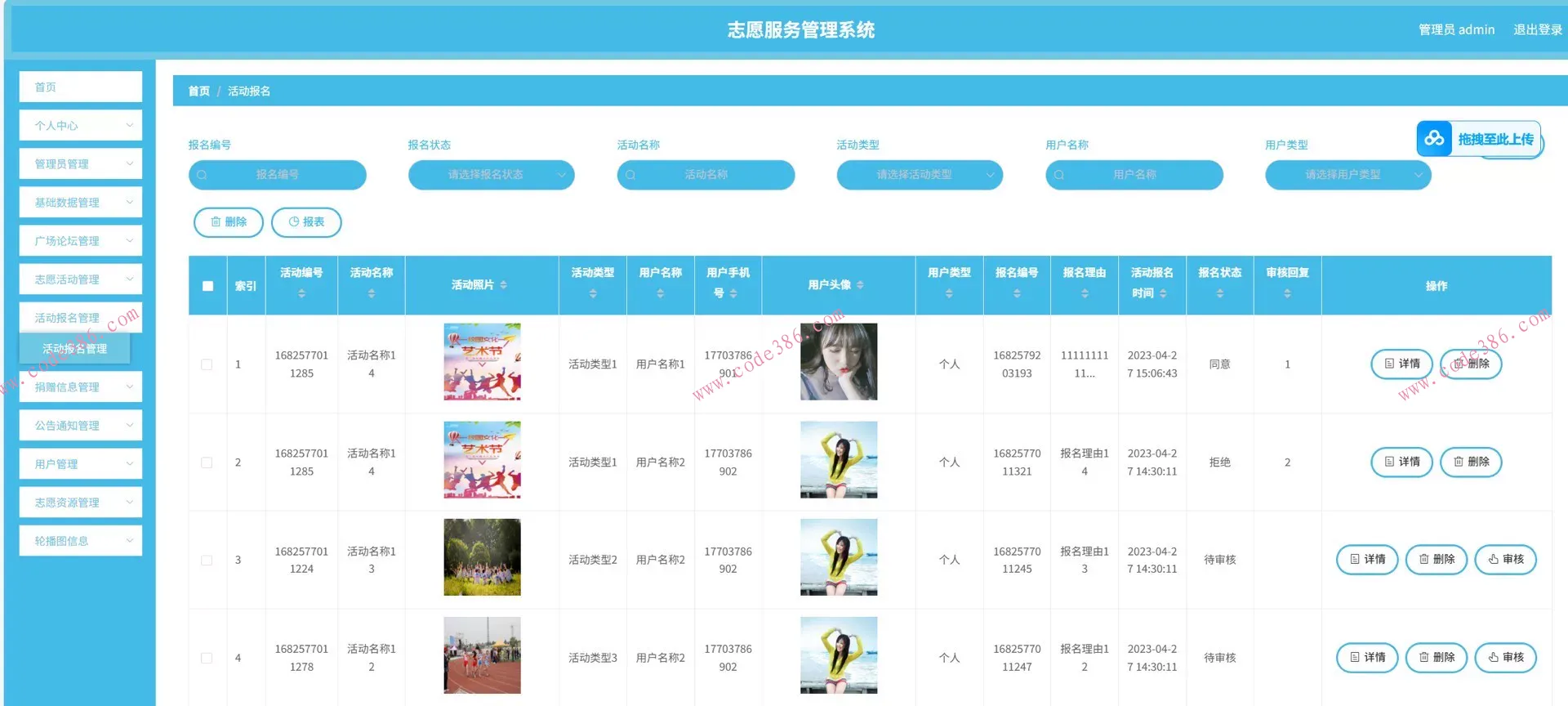The width and height of the screenshot is (1568, 706).
Task: Expand 公告通知管理 sidebar menu
Action: [81, 425]
